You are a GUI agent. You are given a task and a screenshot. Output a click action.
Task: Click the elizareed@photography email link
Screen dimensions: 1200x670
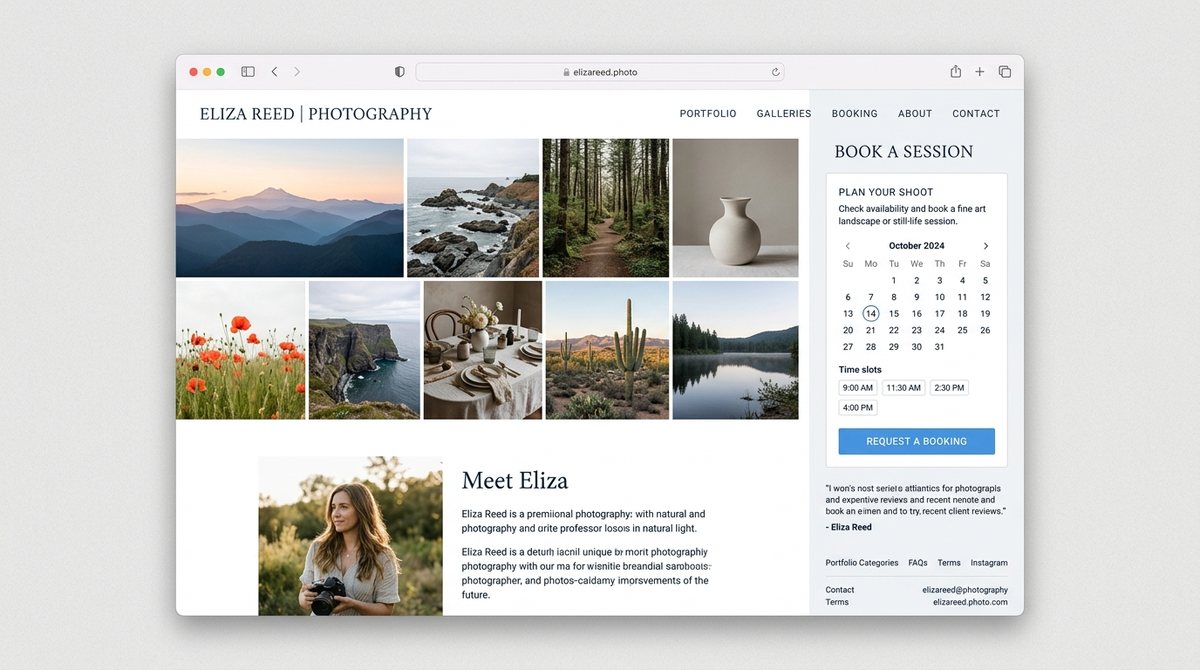coord(965,590)
